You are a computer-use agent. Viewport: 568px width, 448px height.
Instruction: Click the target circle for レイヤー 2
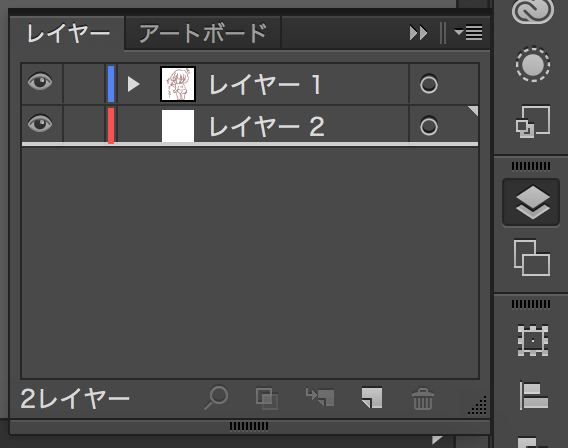429,126
